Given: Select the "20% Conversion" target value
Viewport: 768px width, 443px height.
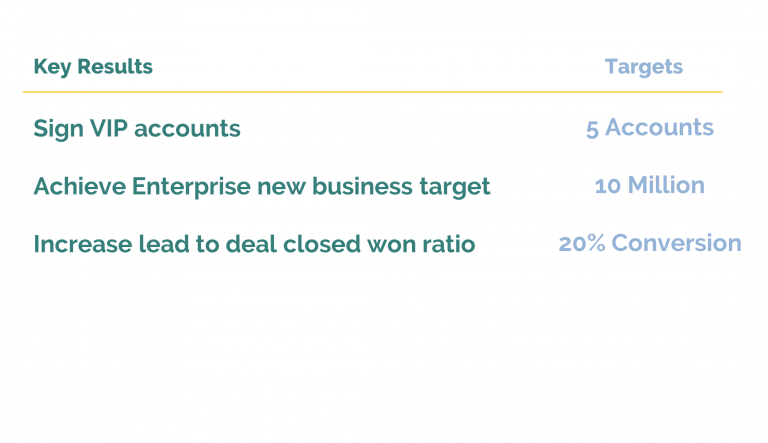Looking at the screenshot, I should tap(649, 243).
